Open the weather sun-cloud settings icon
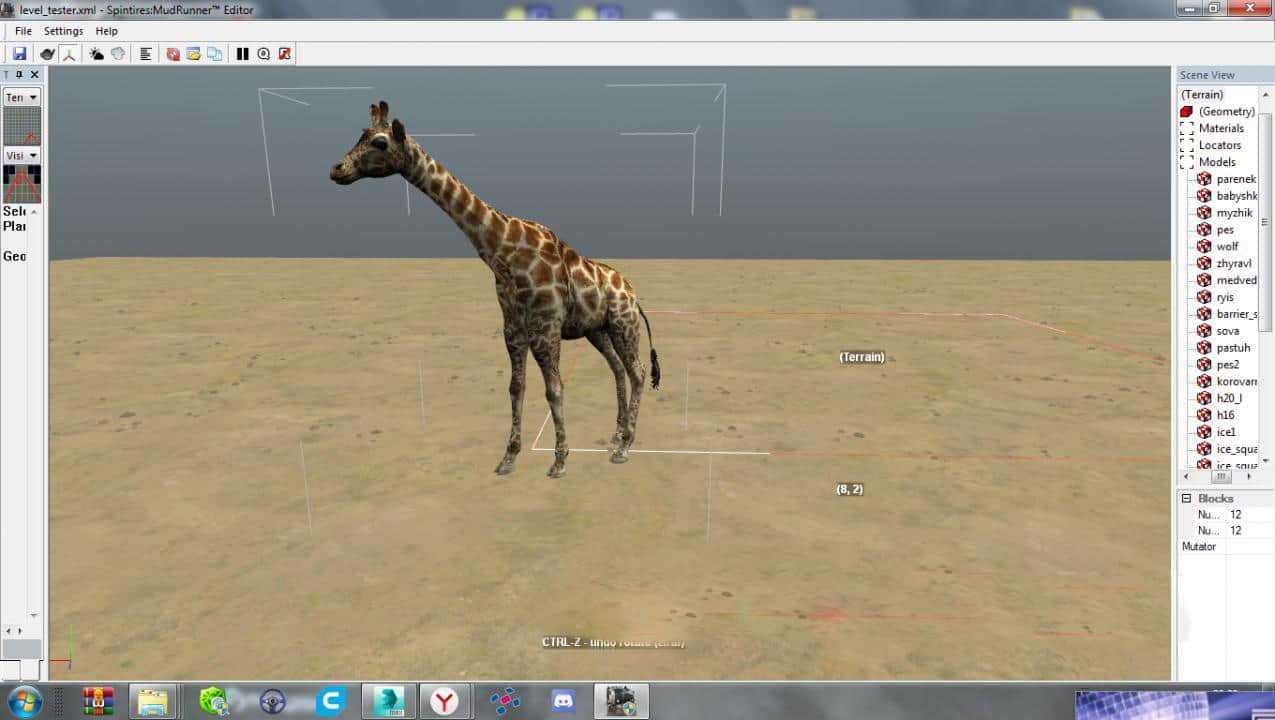1275x720 pixels. (96, 54)
